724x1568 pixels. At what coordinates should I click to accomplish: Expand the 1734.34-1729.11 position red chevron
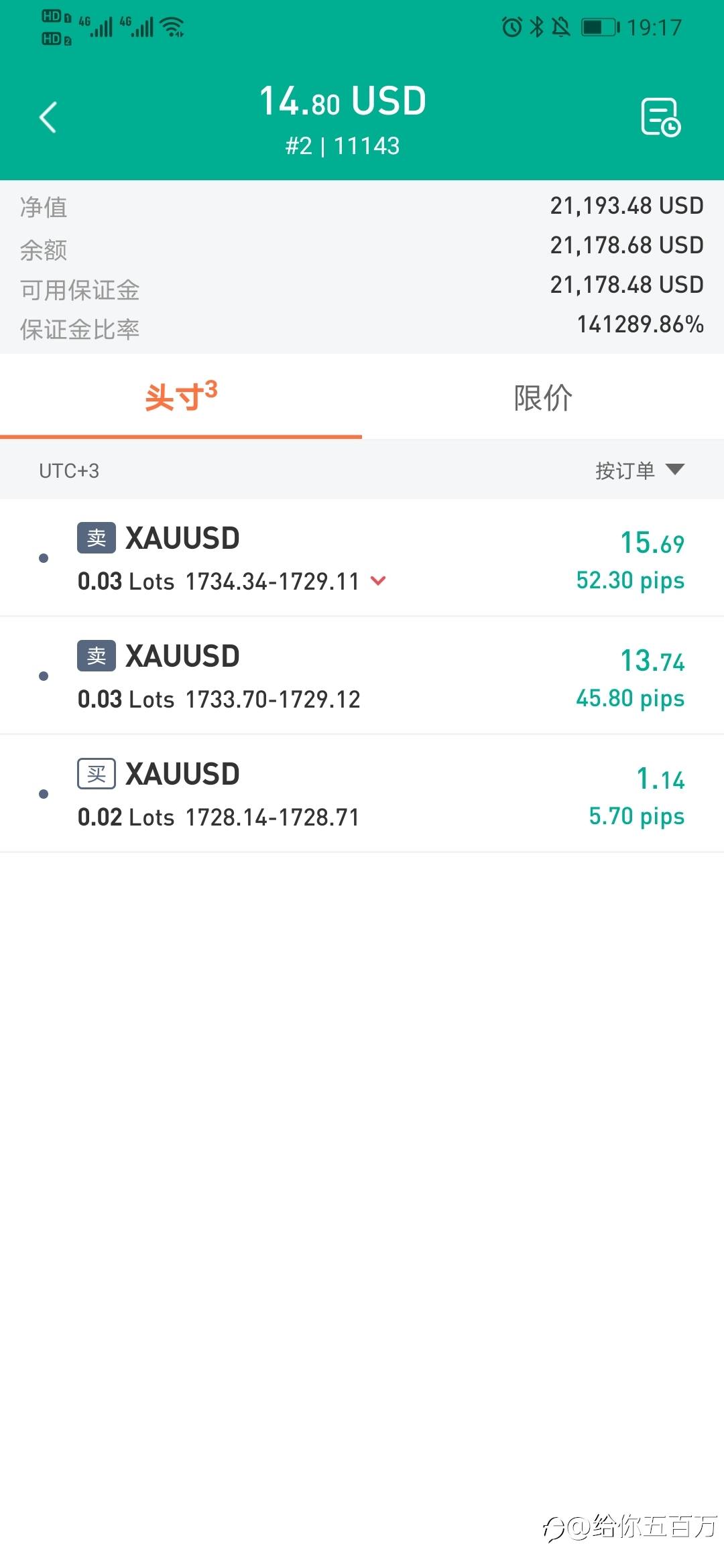tap(378, 581)
